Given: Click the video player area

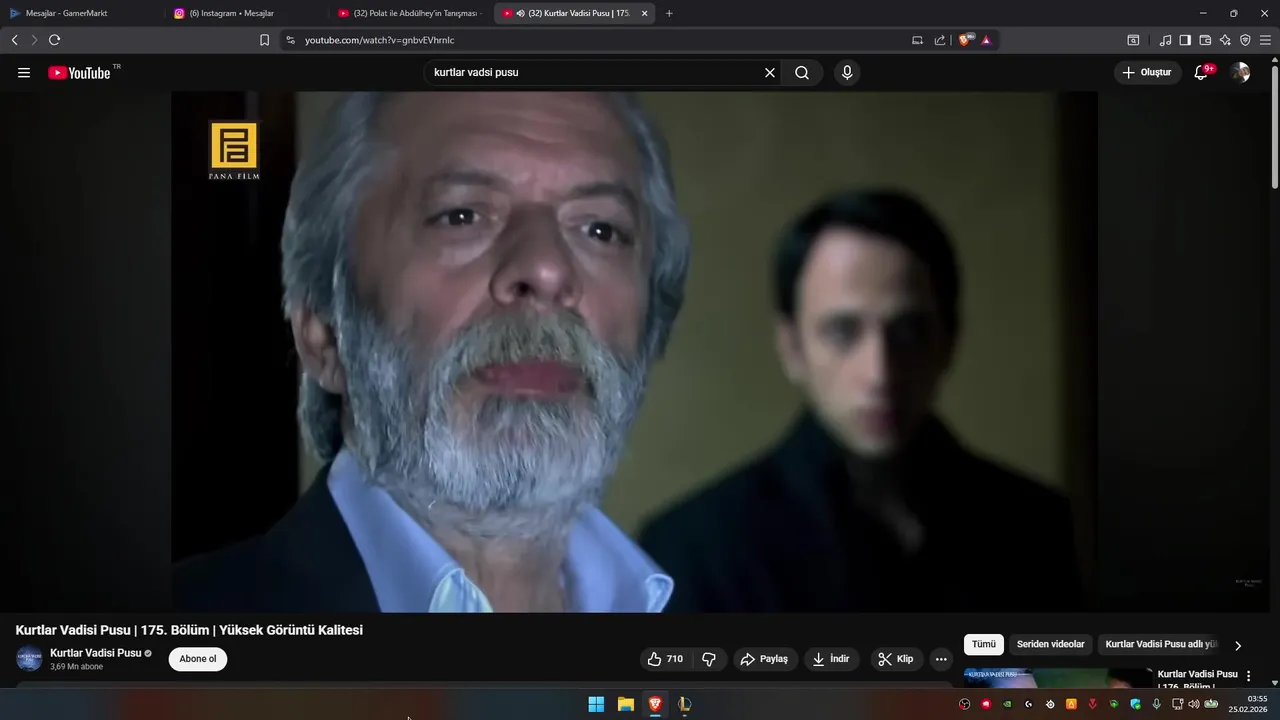Looking at the screenshot, I should [x=634, y=352].
